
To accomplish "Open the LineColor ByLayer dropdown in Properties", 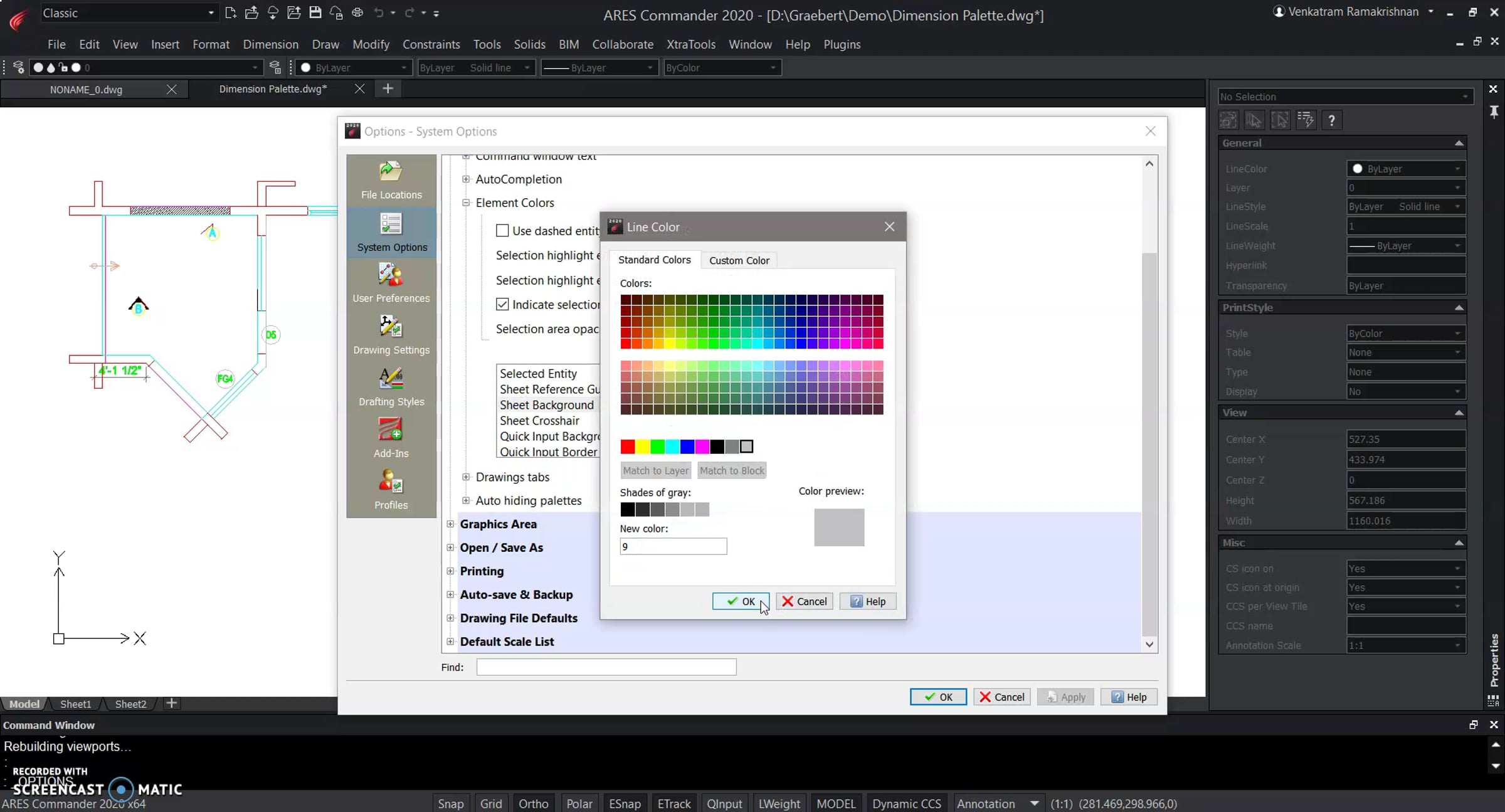I will [1406, 169].
